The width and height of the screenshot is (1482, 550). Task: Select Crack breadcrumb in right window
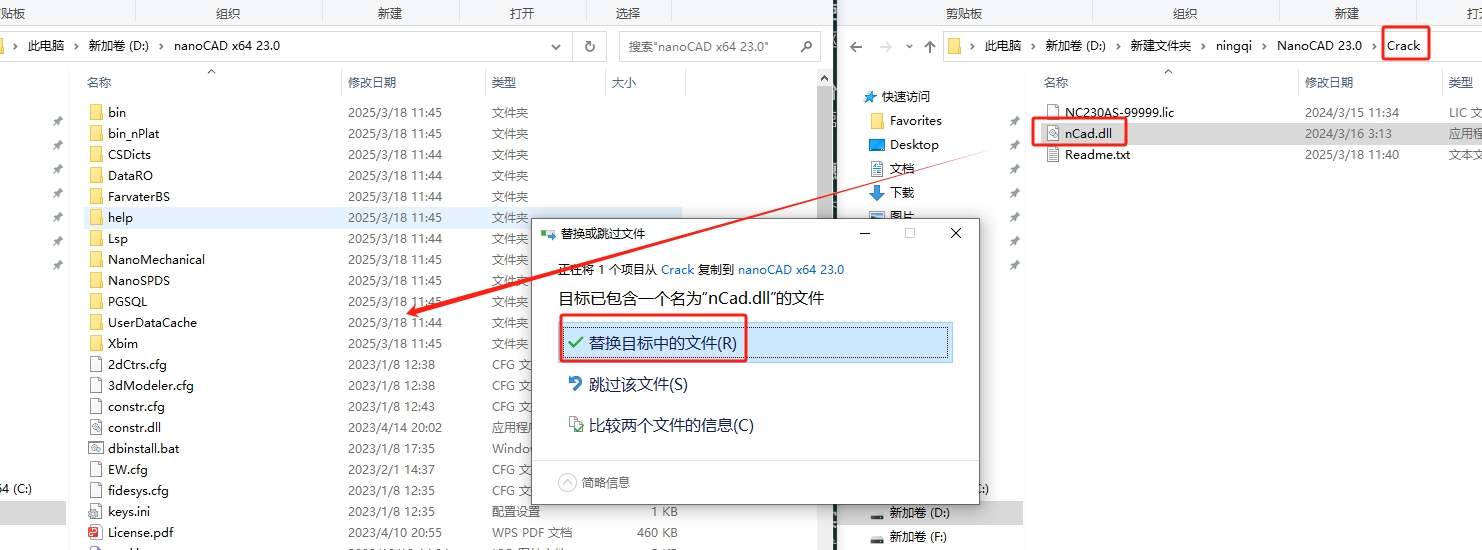click(x=1403, y=46)
